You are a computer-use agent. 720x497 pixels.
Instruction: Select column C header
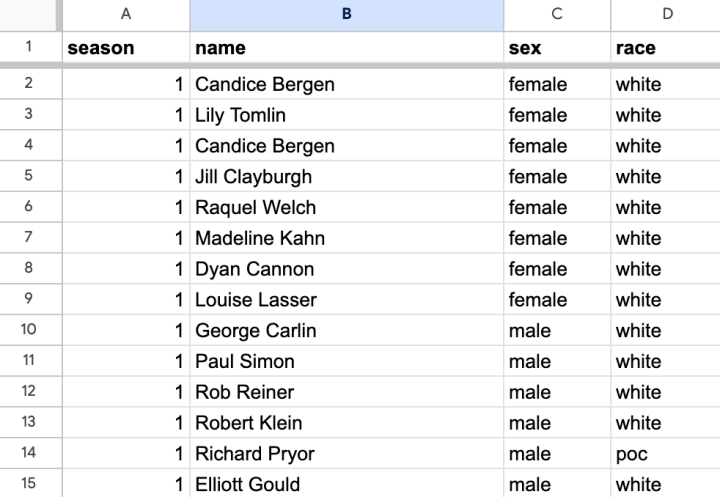[557, 15]
